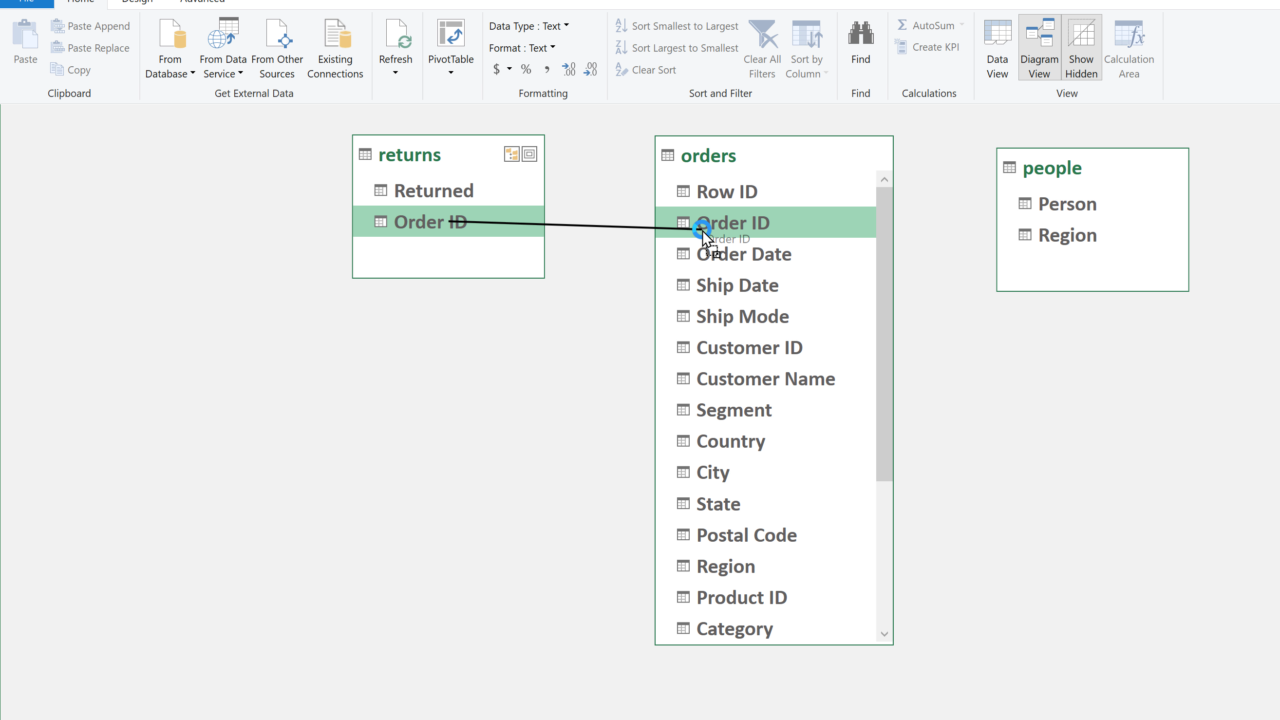The width and height of the screenshot is (1280, 720).
Task: Click the Clear All Filters icon
Action: (762, 37)
